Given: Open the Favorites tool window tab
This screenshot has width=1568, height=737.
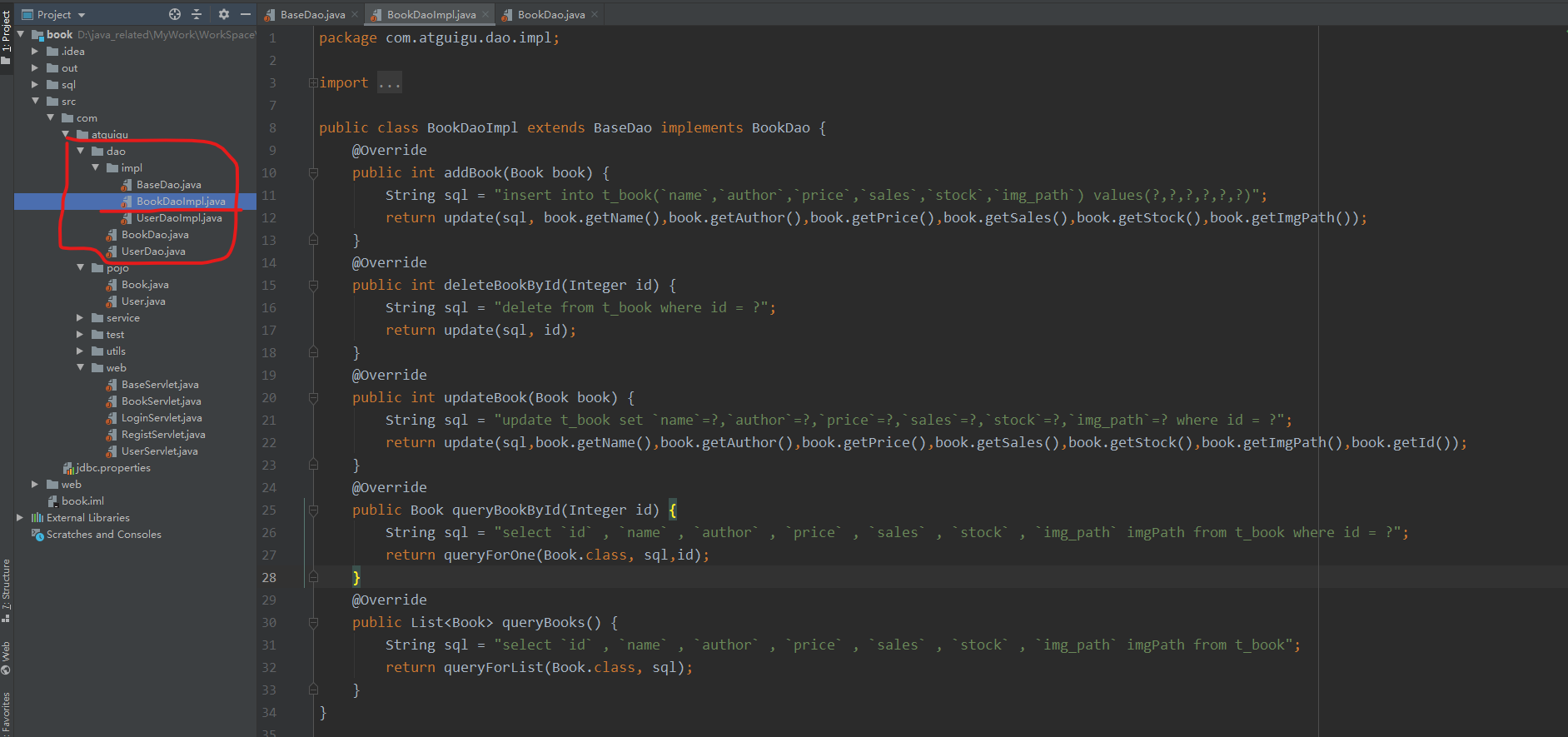Looking at the screenshot, I should click(7, 713).
